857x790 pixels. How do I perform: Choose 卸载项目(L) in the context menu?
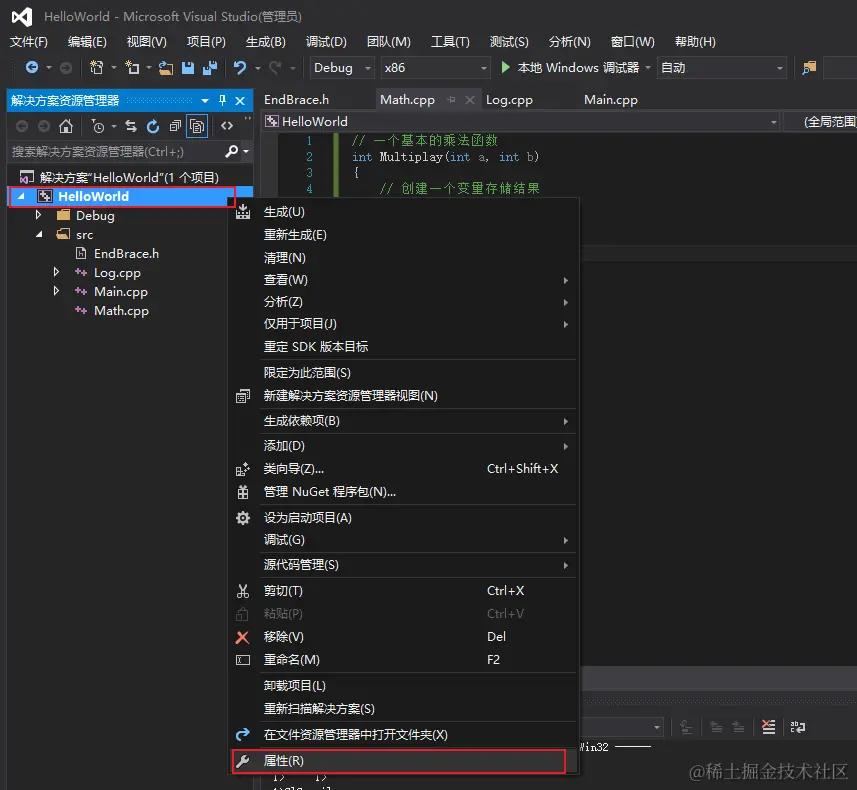point(403,686)
